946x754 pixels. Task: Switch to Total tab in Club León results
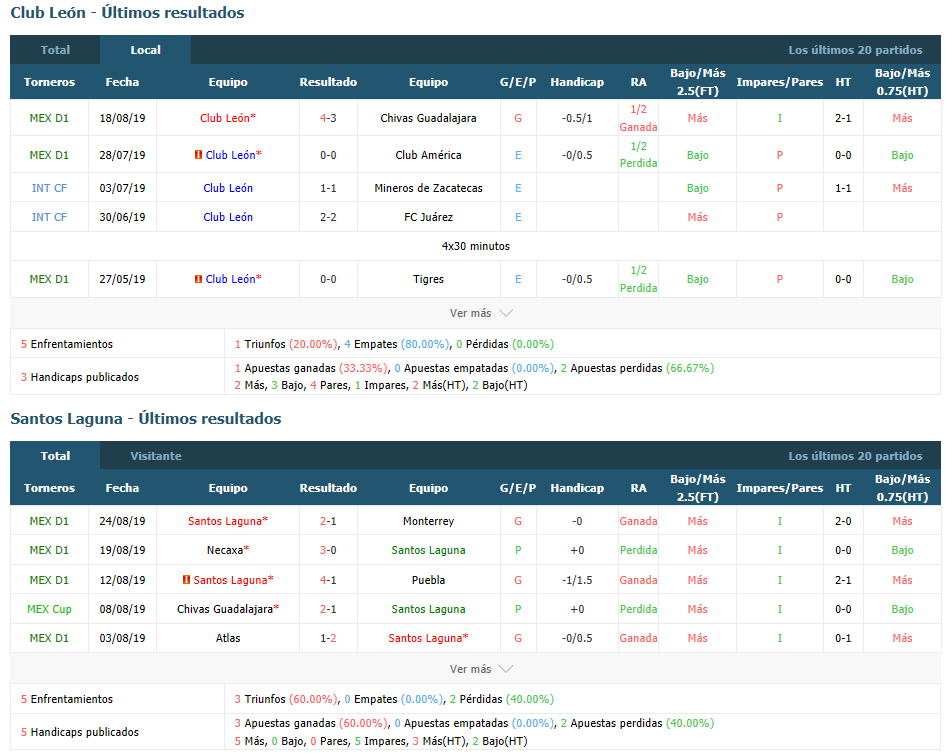pos(55,50)
